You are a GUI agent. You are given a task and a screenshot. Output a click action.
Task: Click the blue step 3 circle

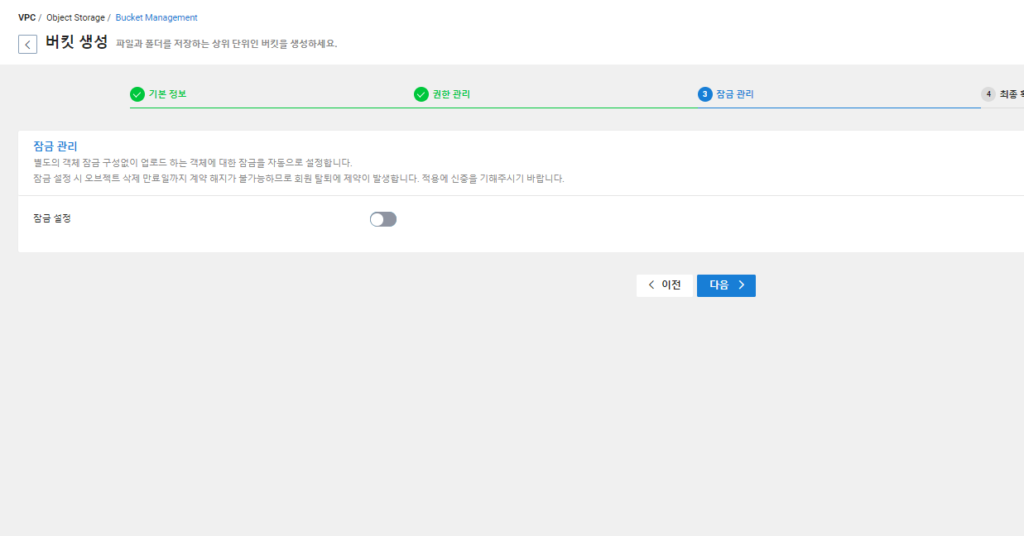pyautogui.click(x=705, y=94)
